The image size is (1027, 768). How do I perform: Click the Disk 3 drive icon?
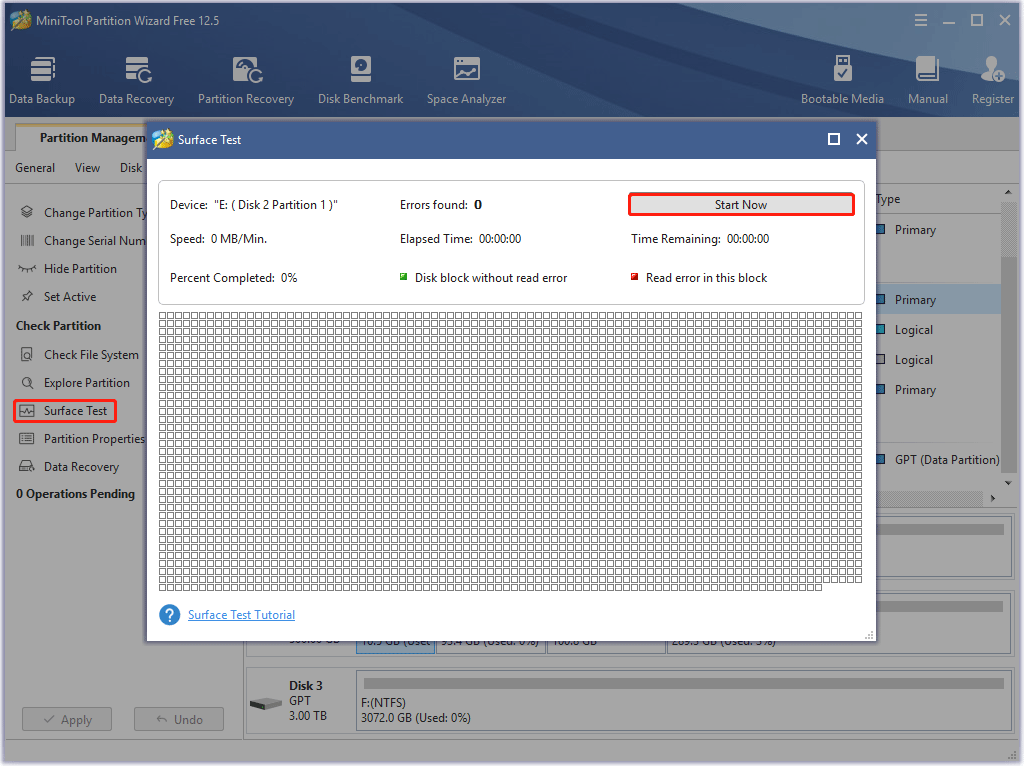pyautogui.click(x=266, y=704)
